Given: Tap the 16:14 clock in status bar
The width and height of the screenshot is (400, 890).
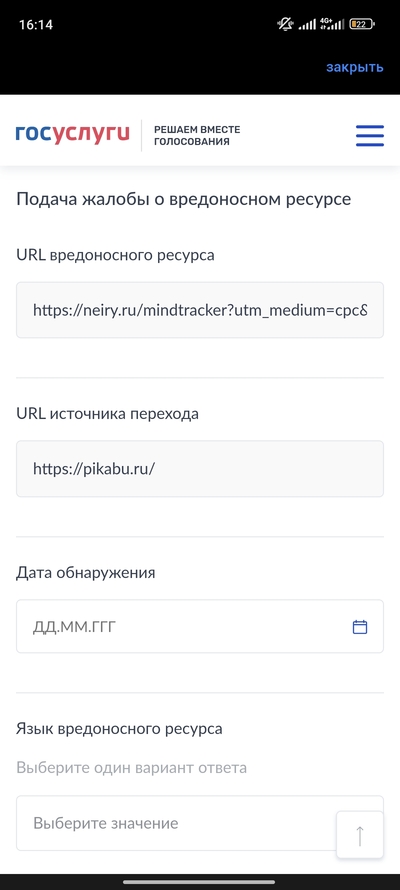Looking at the screenshot, I should [x=36, y=25].
